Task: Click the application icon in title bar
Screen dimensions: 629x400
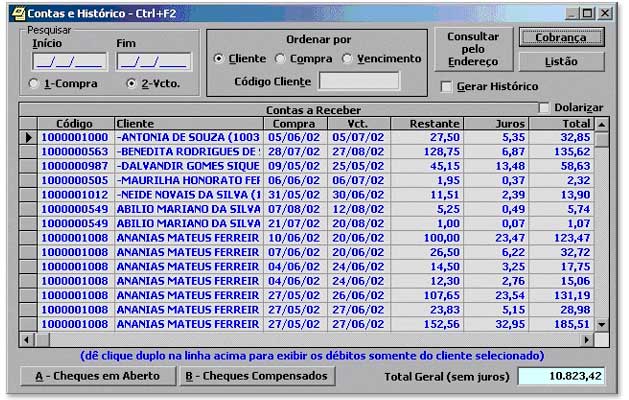Action: pyautogui.click(x=16, y=13)
